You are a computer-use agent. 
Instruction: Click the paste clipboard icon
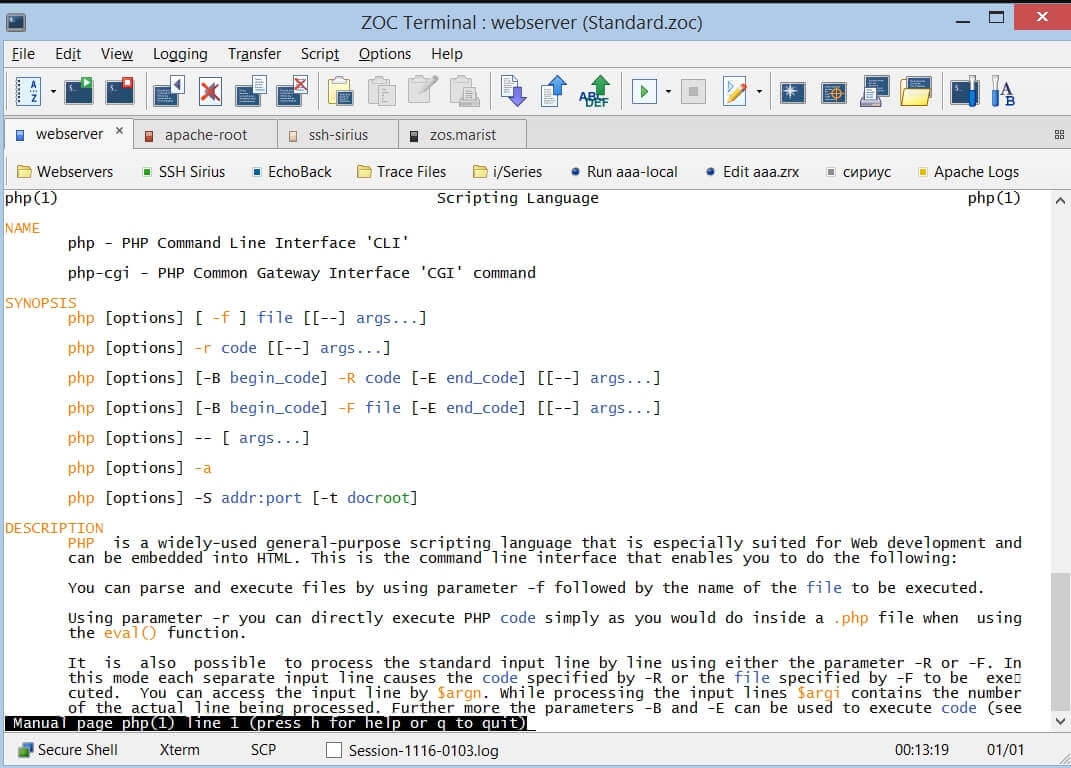(x=340, y=92)
